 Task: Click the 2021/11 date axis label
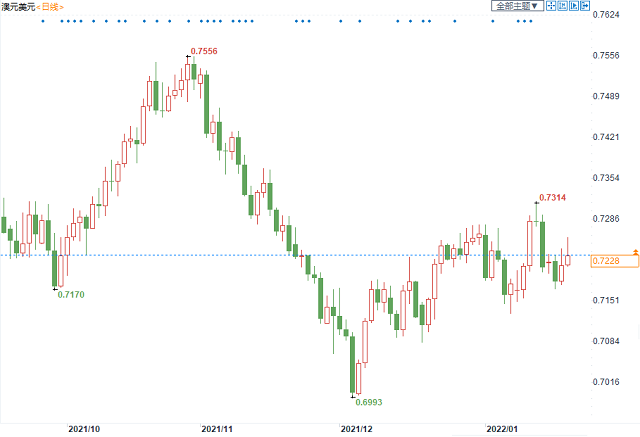coord(218,427)
